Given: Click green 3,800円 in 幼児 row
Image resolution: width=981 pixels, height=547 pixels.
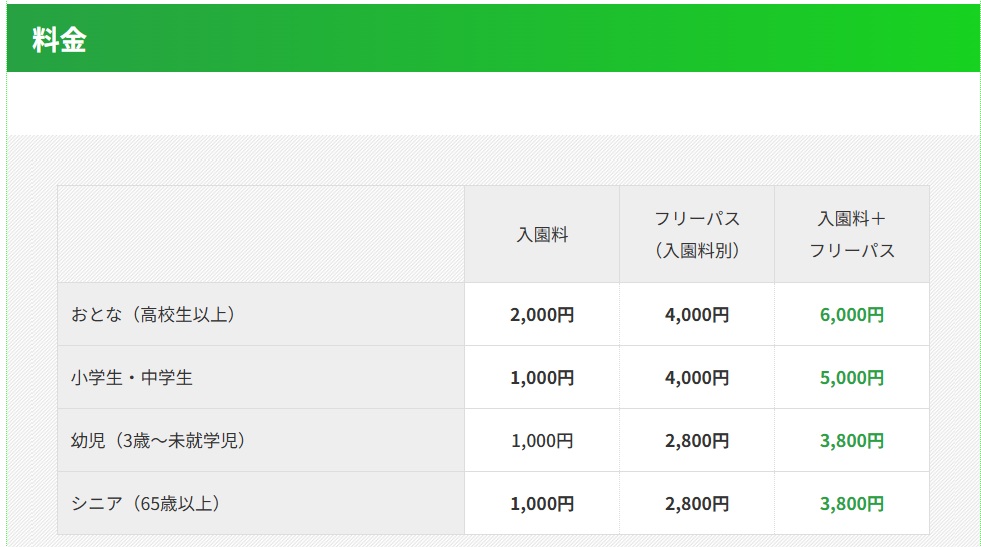Looking at the screenshot, I should (x=852, y=440).
